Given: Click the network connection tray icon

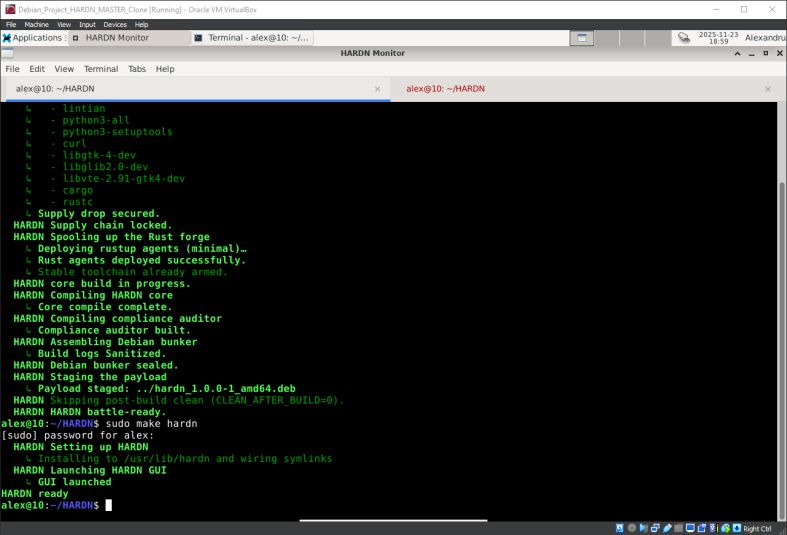Looking at the screenshot, I should tap(684, 38).
